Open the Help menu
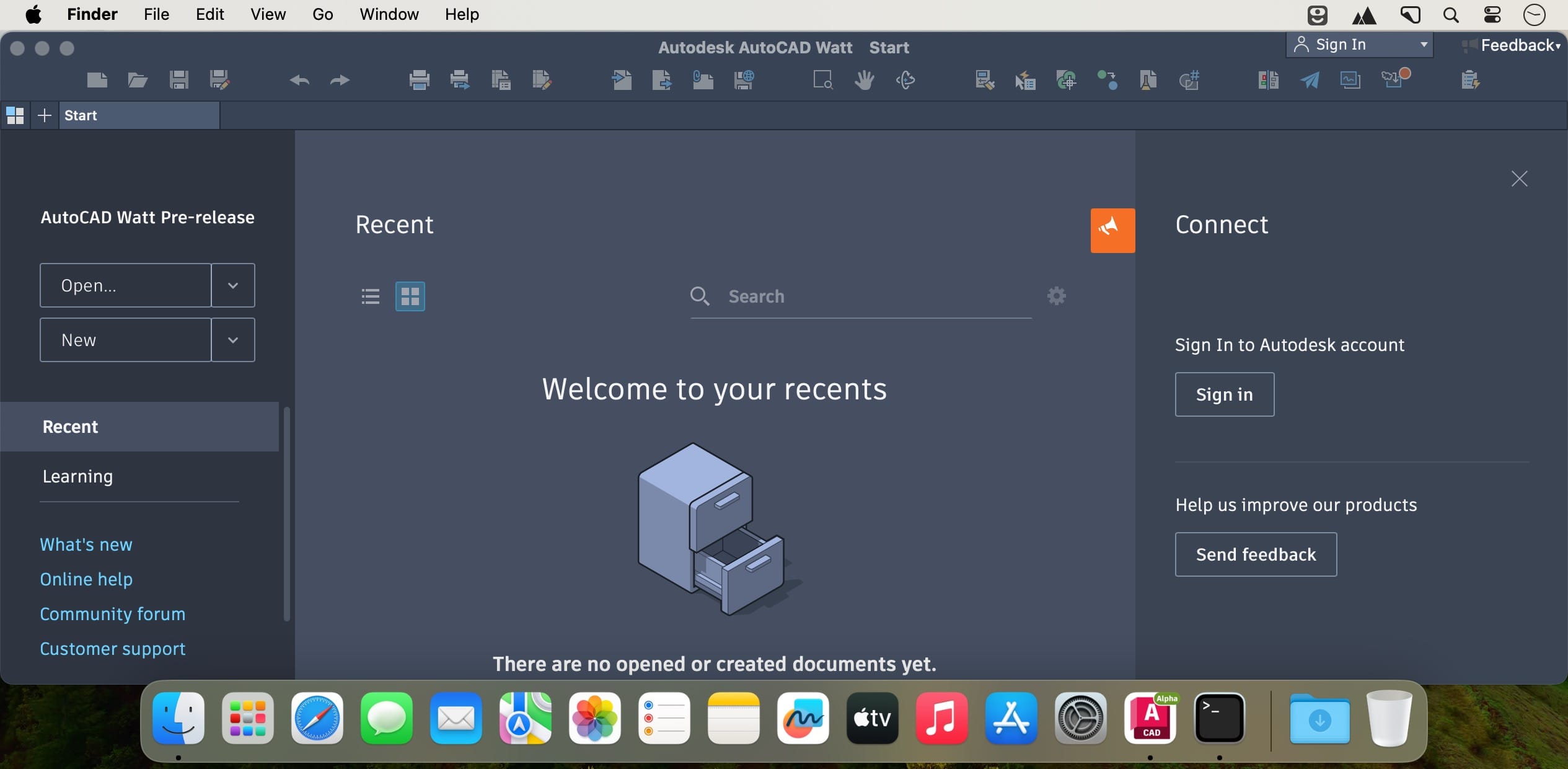This screenshot has height=769, width=1568. 462,14
